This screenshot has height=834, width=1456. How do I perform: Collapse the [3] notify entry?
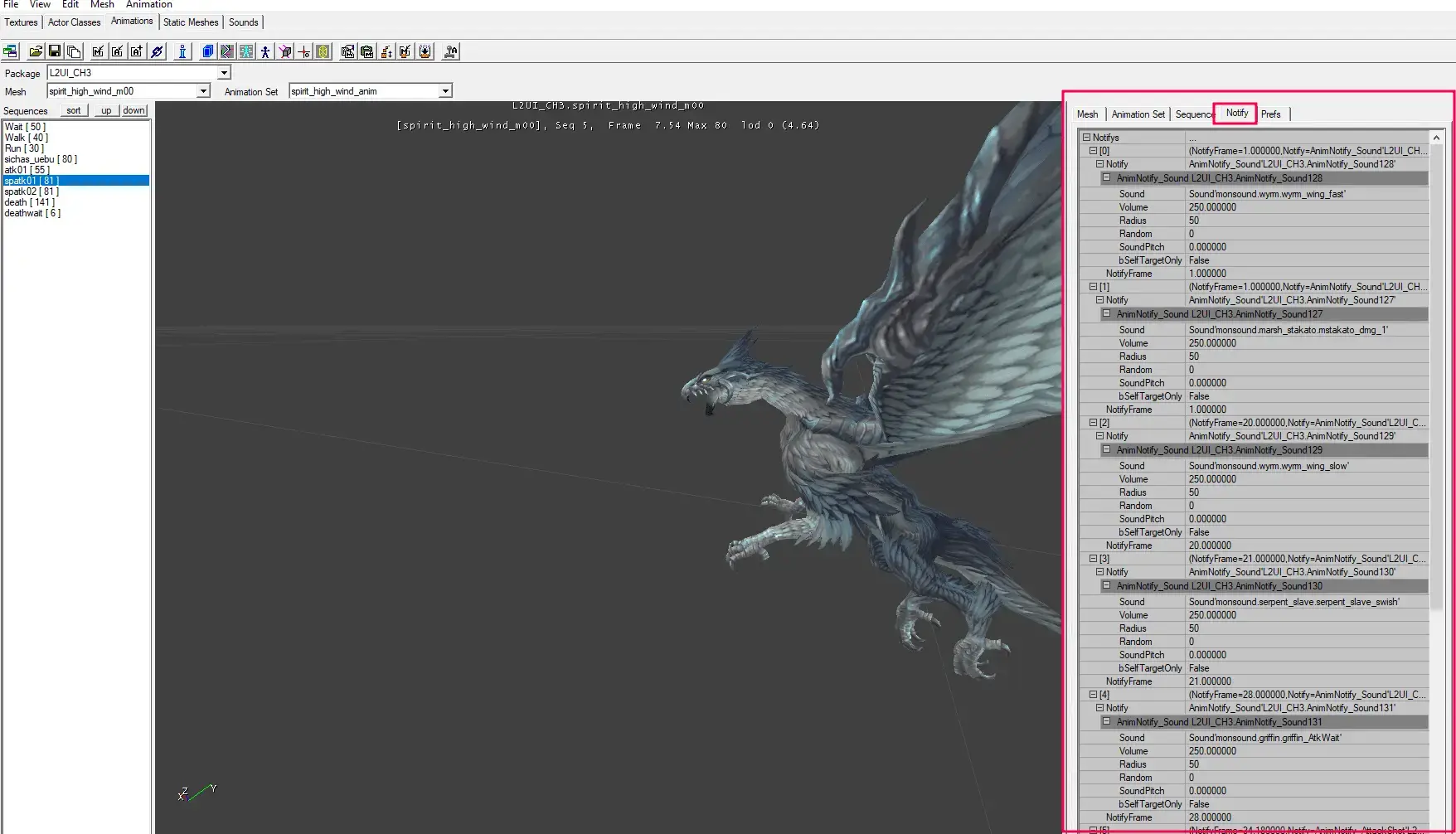pos(1093,559)
